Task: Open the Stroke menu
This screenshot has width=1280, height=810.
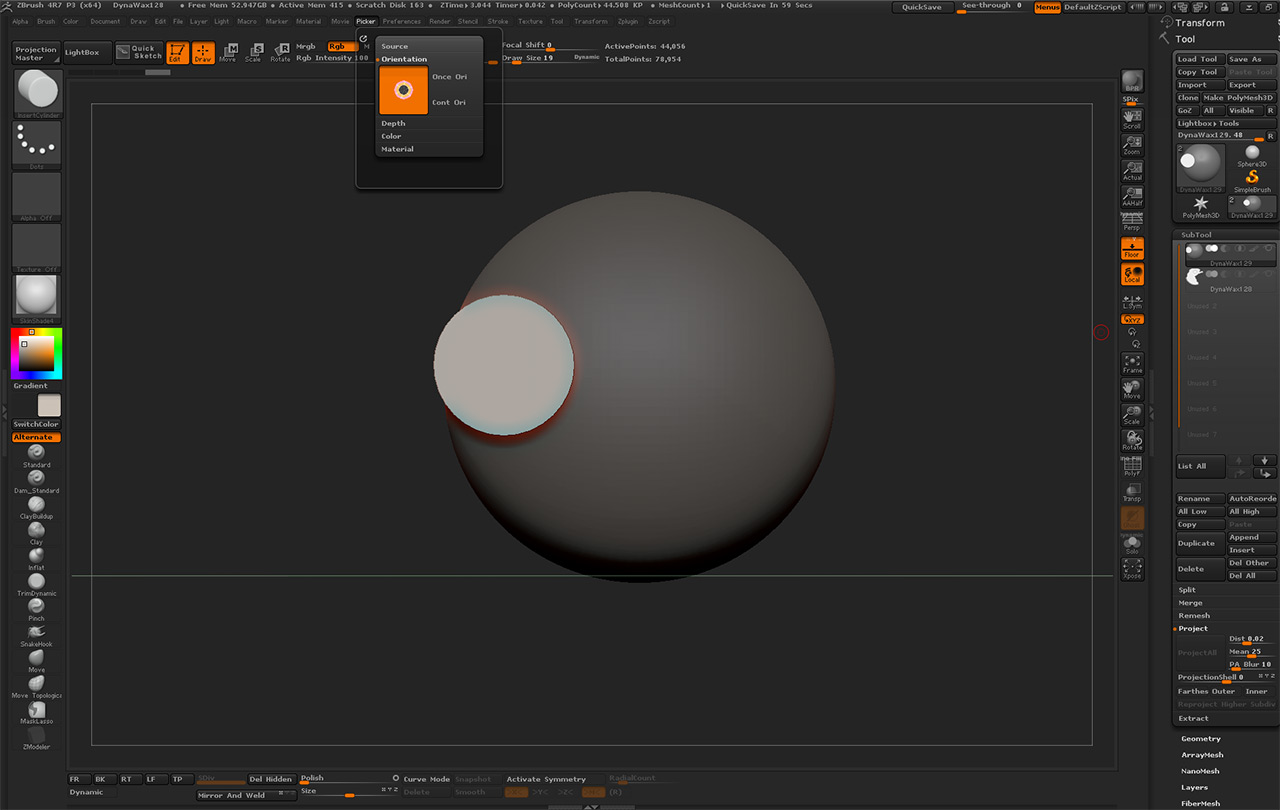Action: (498, 21)
